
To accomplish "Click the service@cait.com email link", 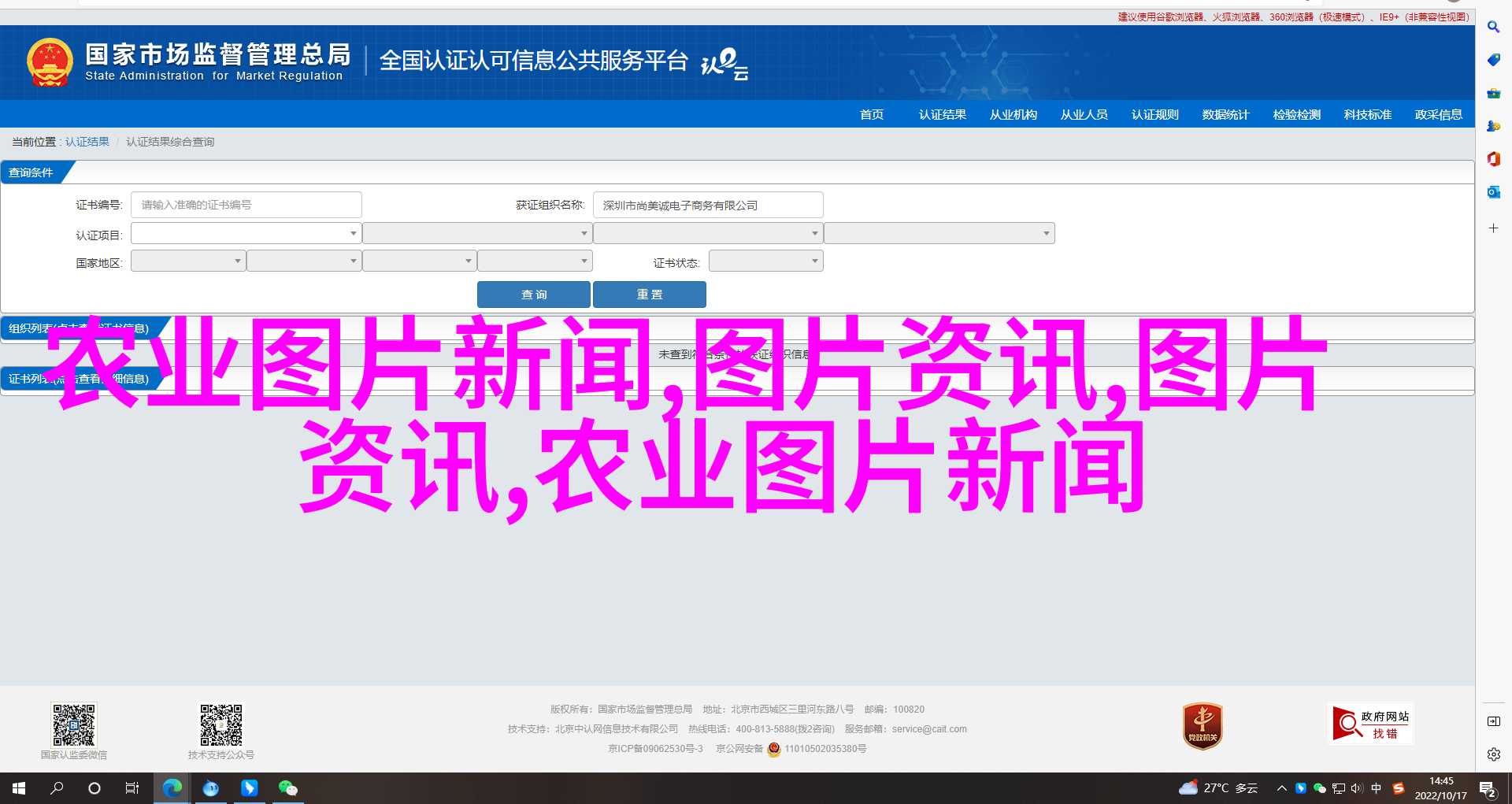I will coord(929,729).
